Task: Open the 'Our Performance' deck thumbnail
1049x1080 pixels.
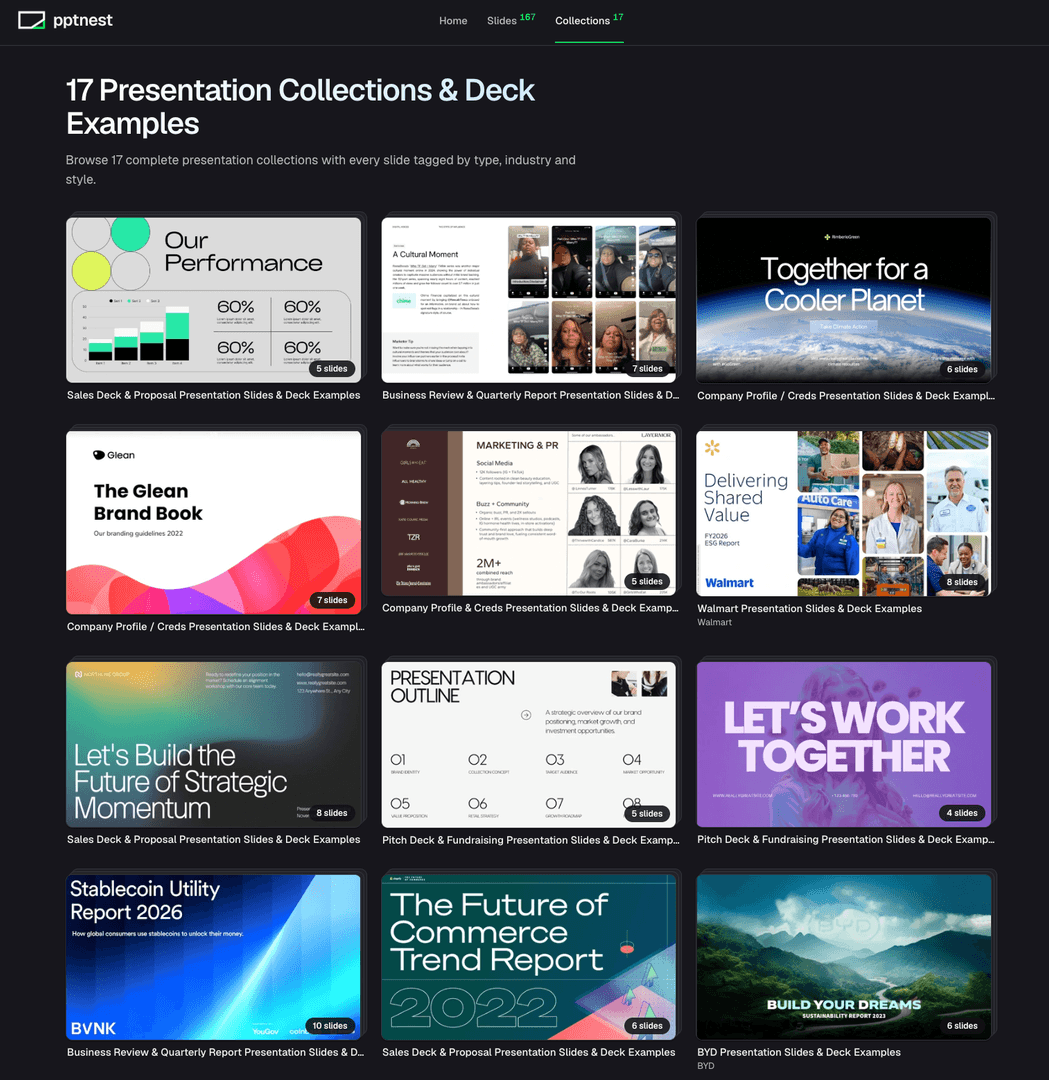Action: coord(214,300)
